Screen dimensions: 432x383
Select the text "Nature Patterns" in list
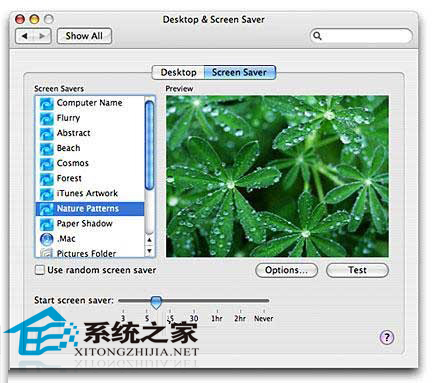point(88,209)
